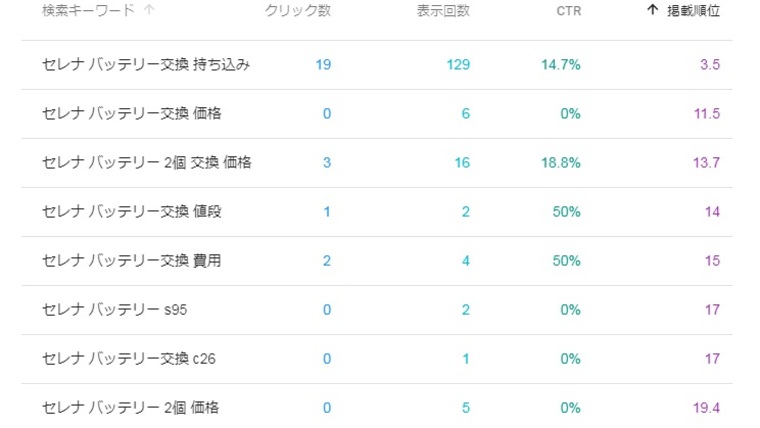The width and height of the screenshot is (760, 428).
Task: Open keyword セレナ バッテリー 2個 交換 価格
Action: pyautogui.click(x=147, y=163)
